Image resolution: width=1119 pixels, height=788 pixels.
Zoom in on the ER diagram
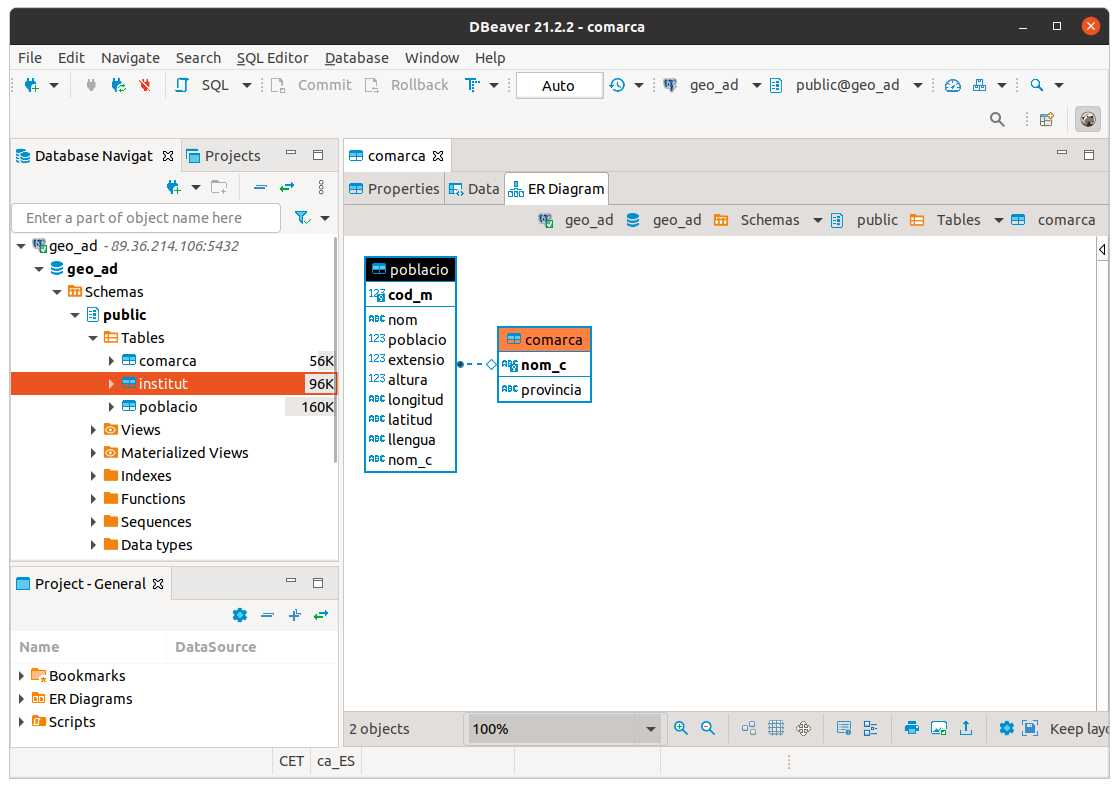pos(681,729)
